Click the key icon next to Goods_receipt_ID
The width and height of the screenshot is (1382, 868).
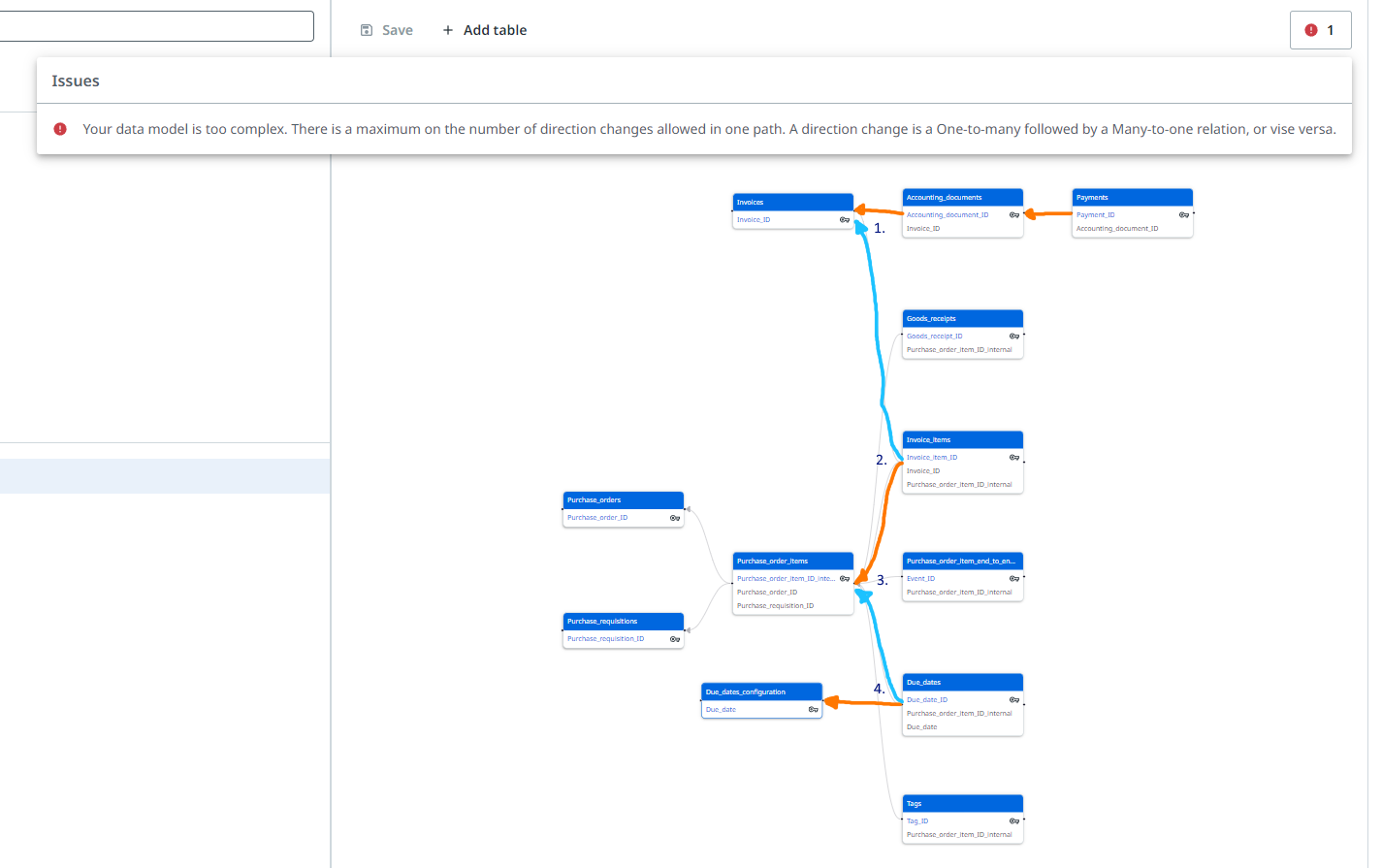pyautogui.click(x=1013, y=337)
